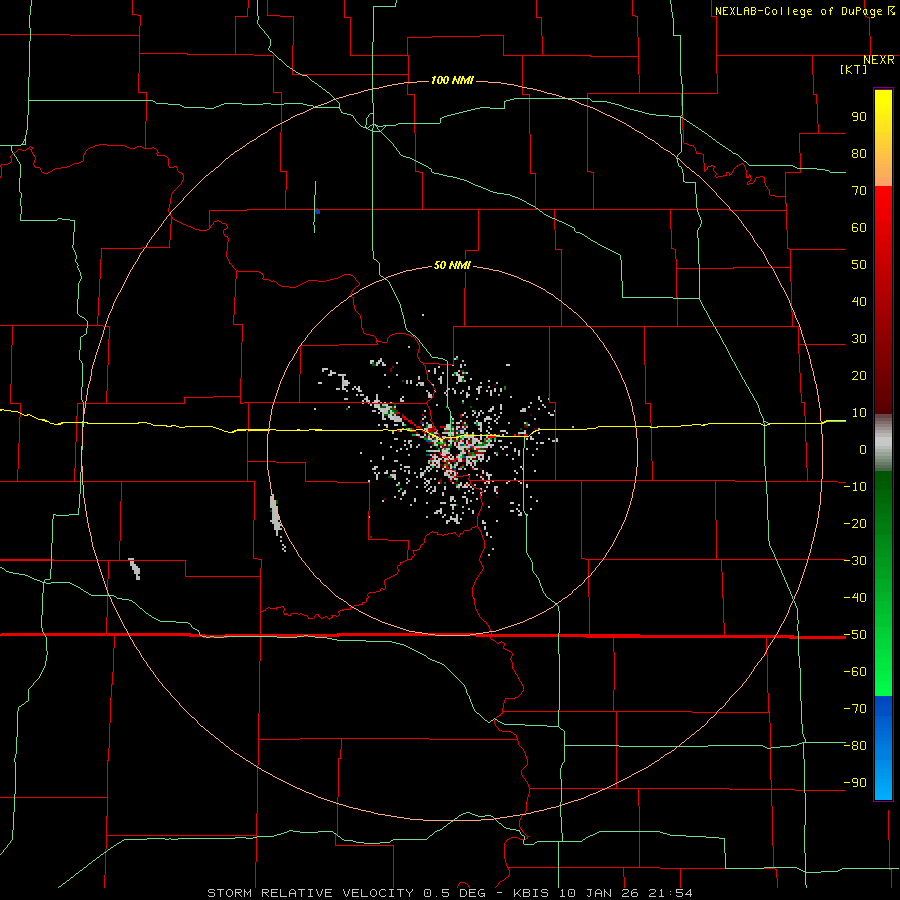Click the [KT] units label
The image size is (900, 900).
coord(854,69)
